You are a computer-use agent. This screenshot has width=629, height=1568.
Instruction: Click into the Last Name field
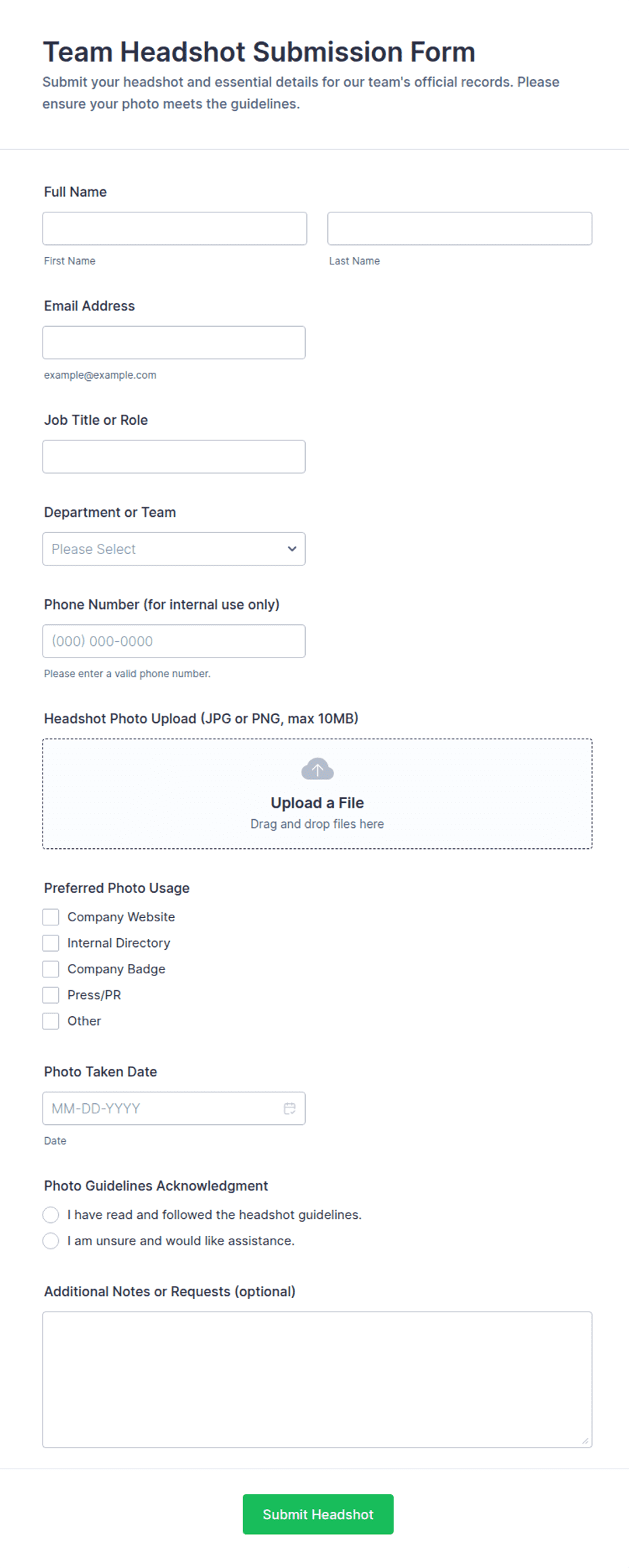[x=460, y=229]
